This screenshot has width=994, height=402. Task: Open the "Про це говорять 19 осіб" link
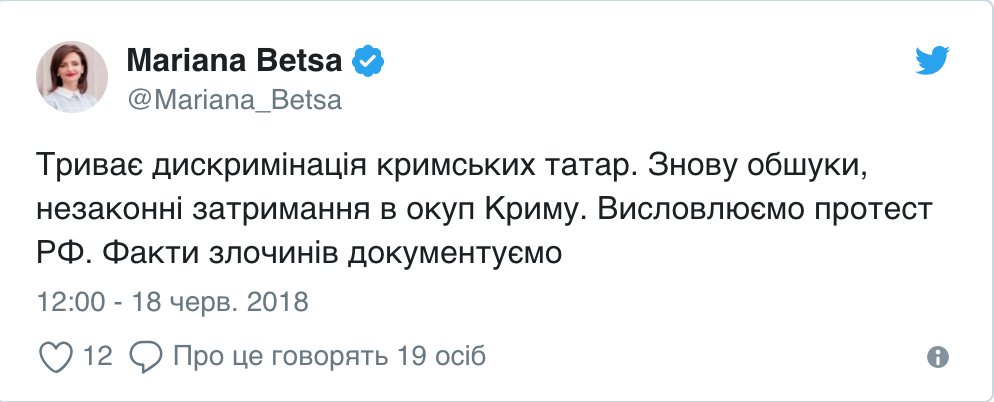click(329, 356)
